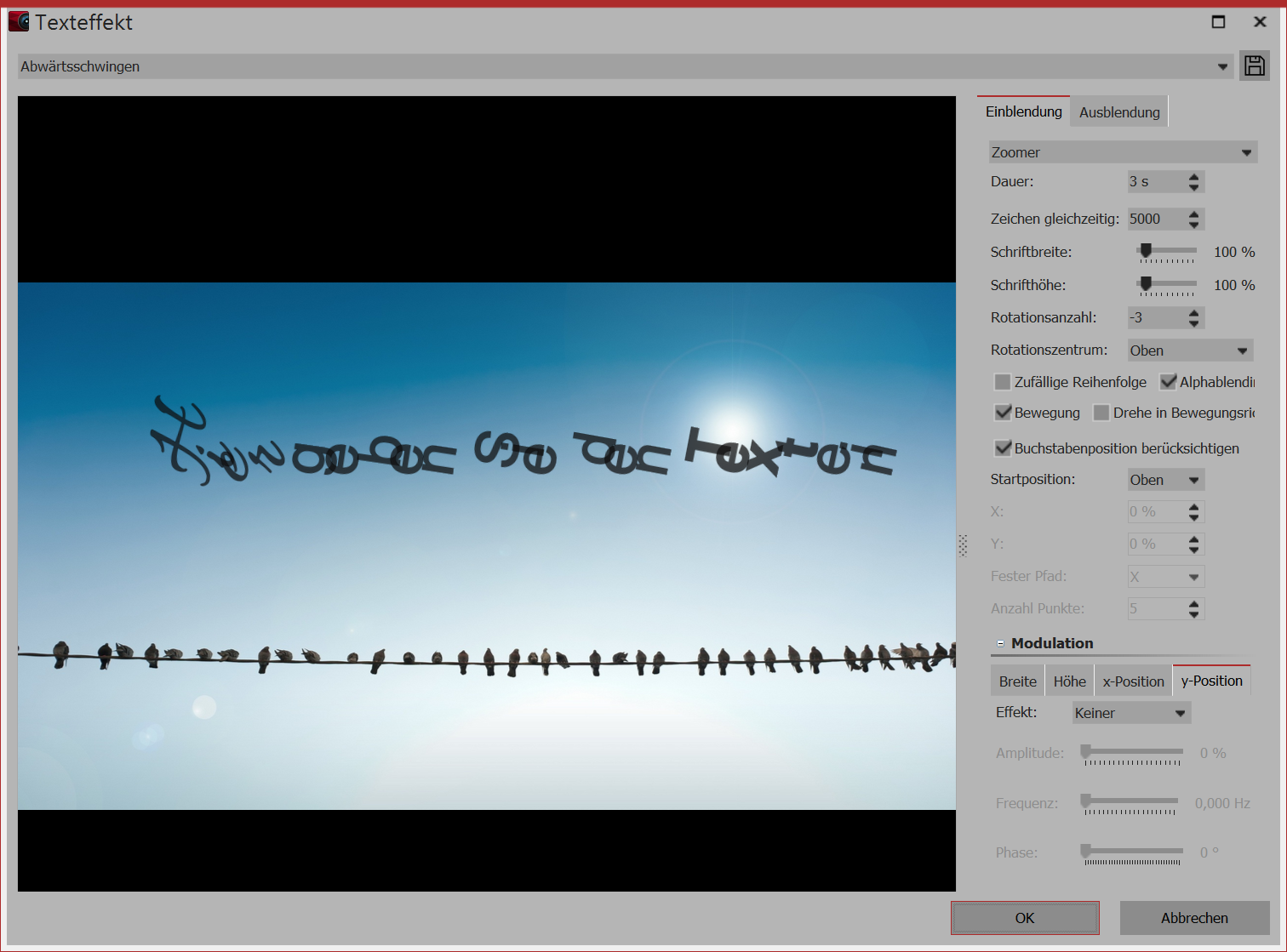Increase Dauer using the up arrow
The width and height of the screenshot is (1287, 952).
(x=1193, y=176)
